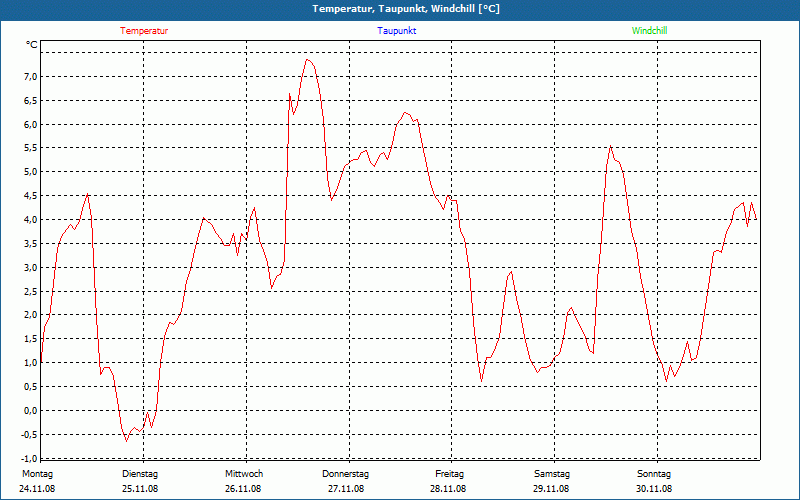Click the Montag day label

[x=37, y=474]
